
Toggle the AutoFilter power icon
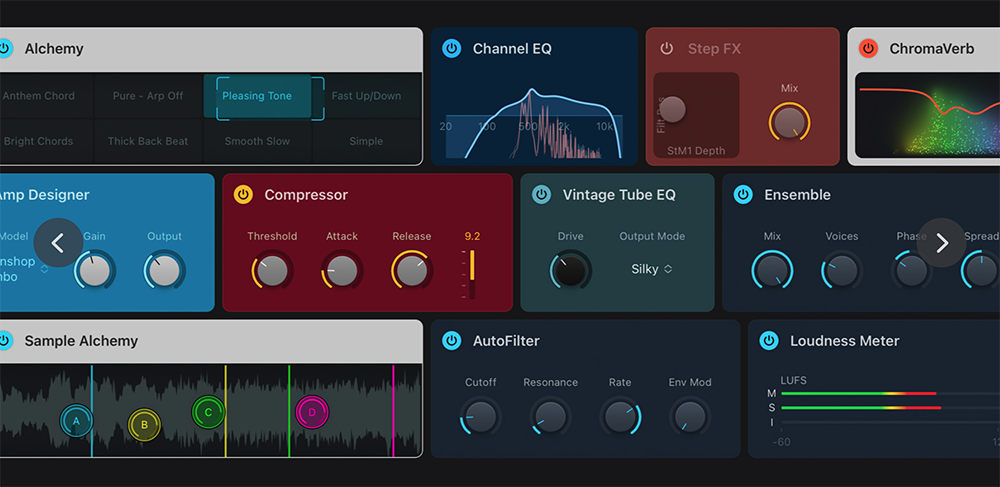point(451,341)
